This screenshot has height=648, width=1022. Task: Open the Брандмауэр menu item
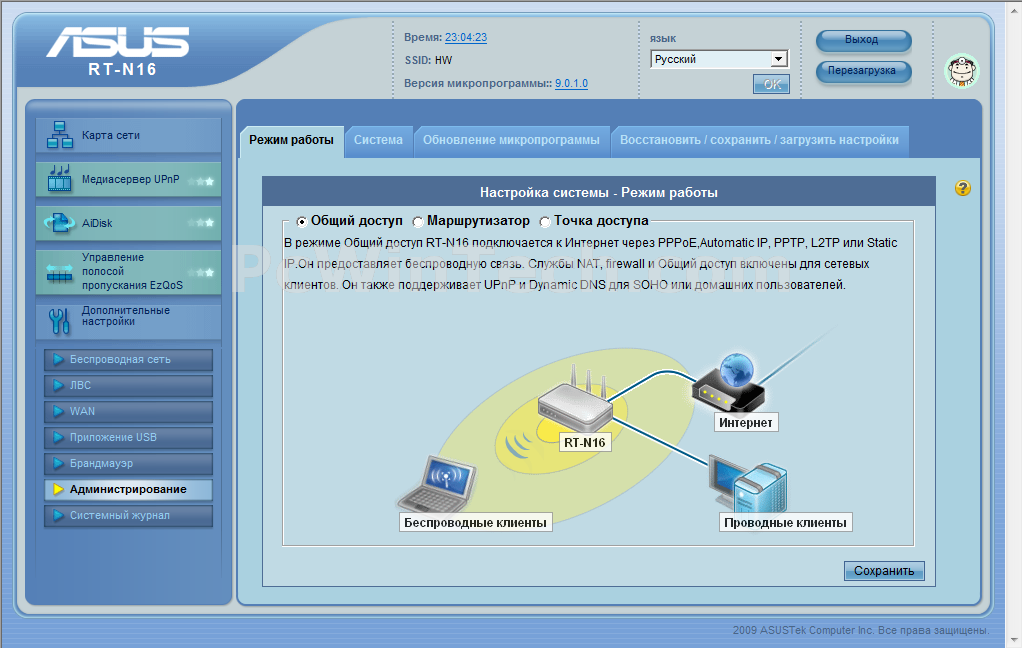point(128,464)
